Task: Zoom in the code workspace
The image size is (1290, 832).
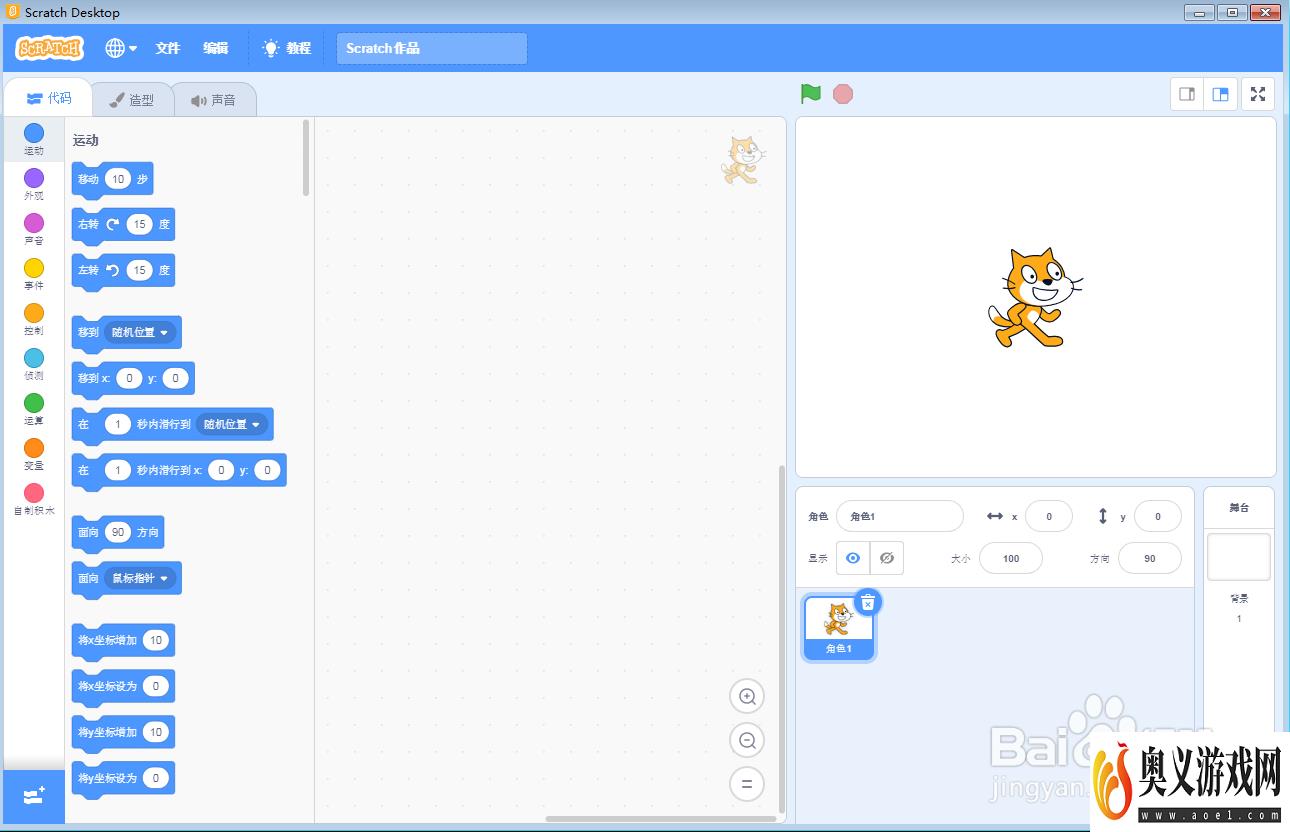Action: tap(747, 696)
